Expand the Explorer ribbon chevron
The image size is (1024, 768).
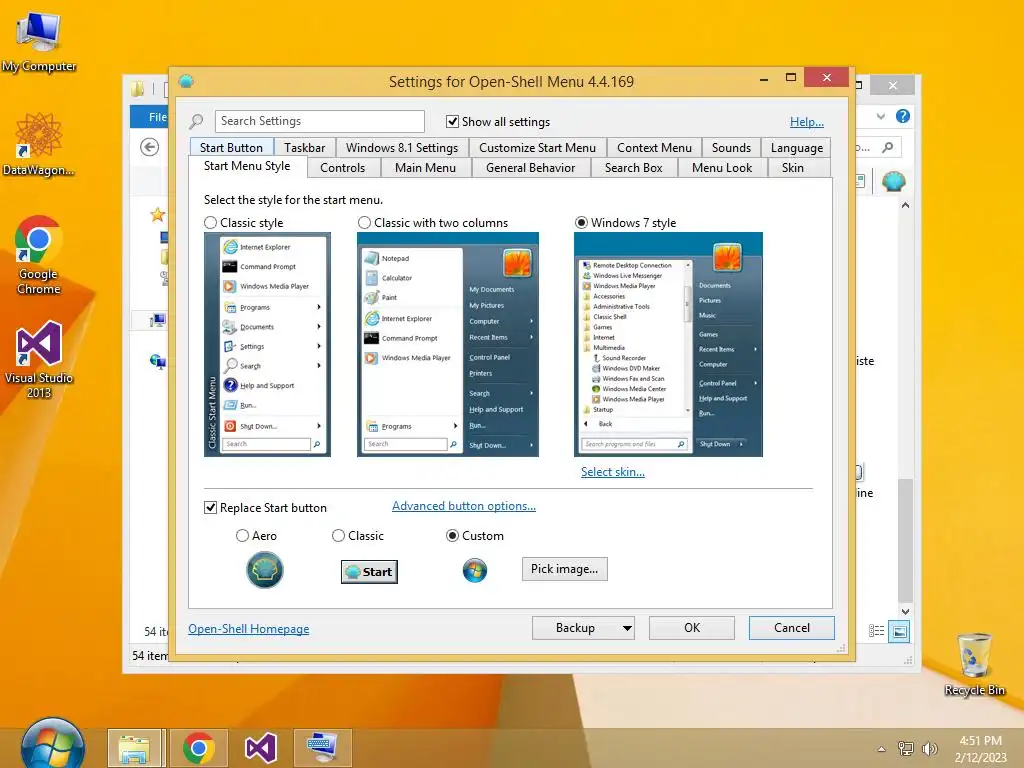[x=881, y=116]
